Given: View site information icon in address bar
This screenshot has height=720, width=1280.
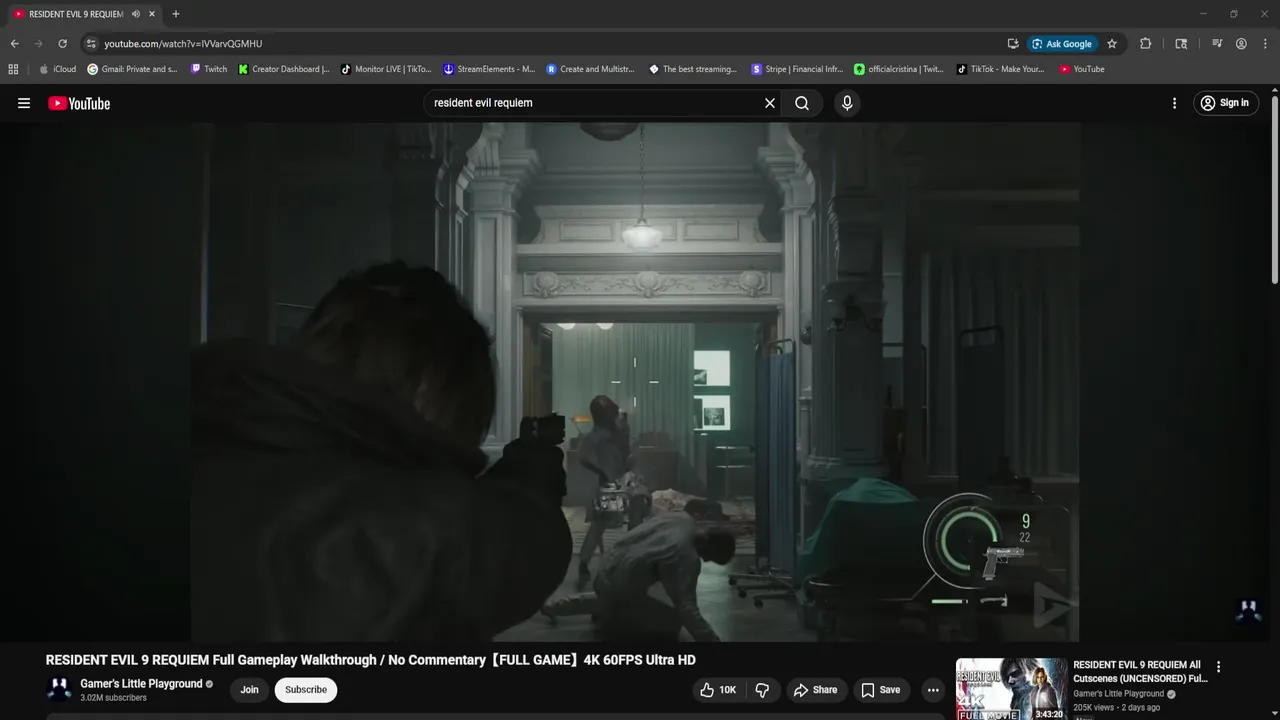Looking at the screenshot, I should click(x=91, y=44).
